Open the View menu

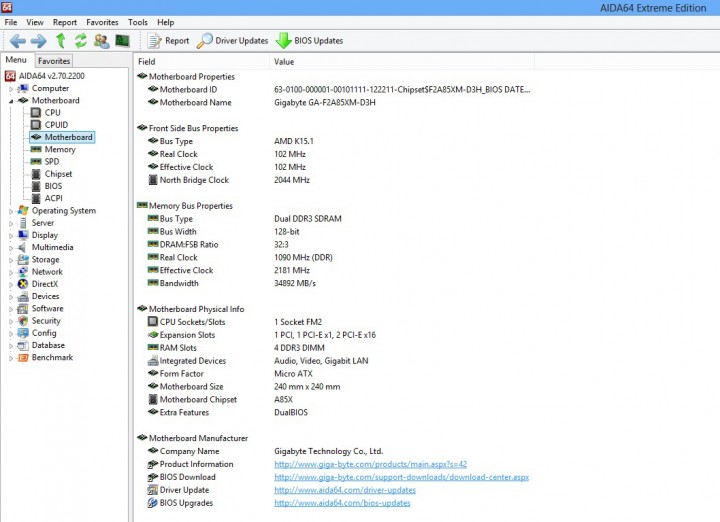coord(34,22)
